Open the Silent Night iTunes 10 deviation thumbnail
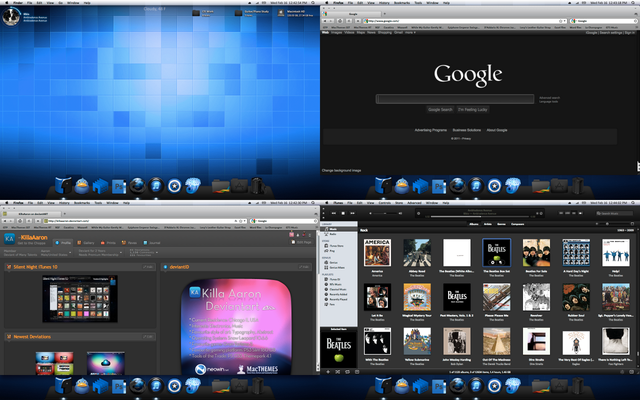640x400 pixels. pyautogui.click(x=80, y=298)
